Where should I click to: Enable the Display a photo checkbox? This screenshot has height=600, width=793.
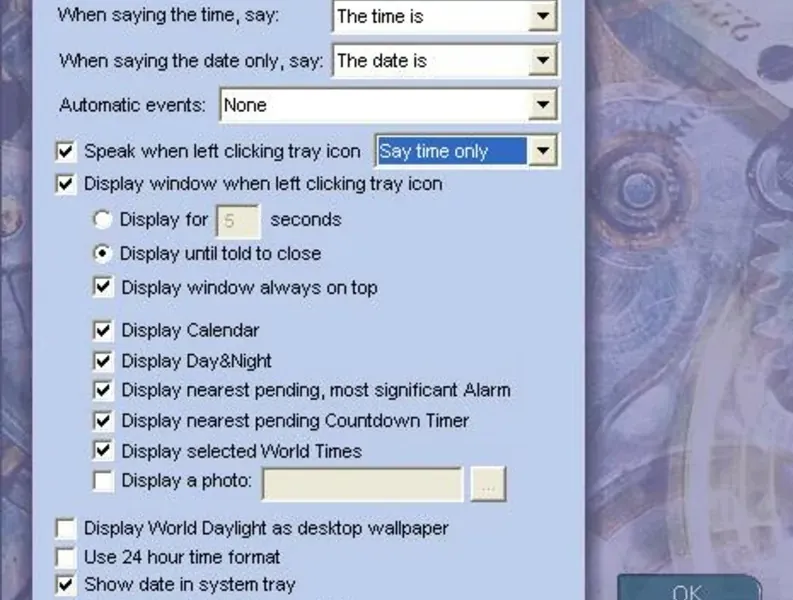tap(103, 481)
